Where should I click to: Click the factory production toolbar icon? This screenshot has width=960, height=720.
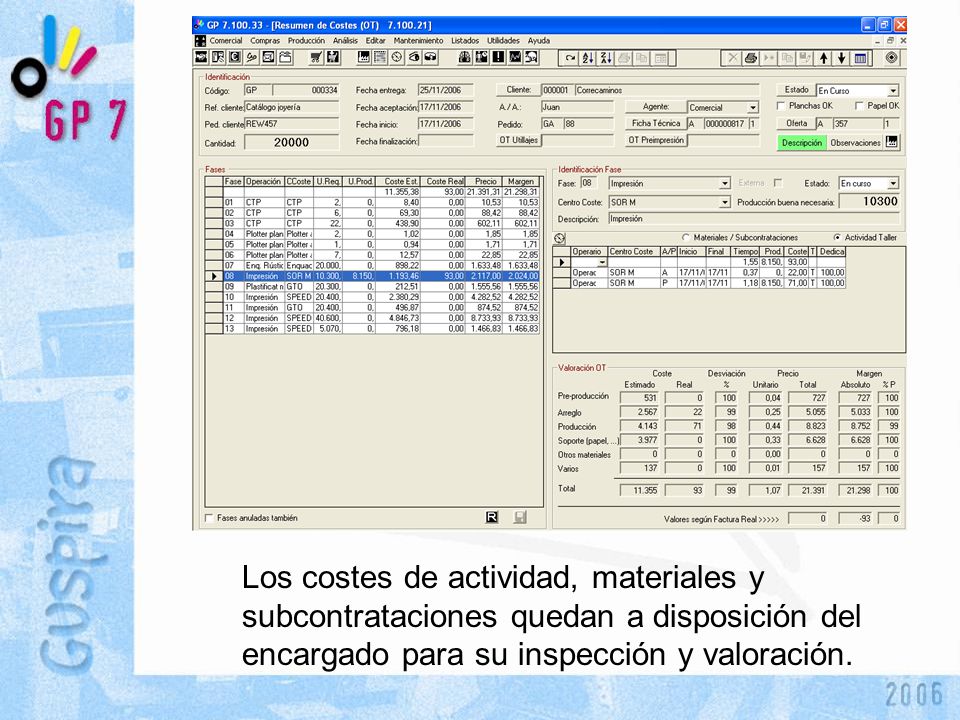363,58
